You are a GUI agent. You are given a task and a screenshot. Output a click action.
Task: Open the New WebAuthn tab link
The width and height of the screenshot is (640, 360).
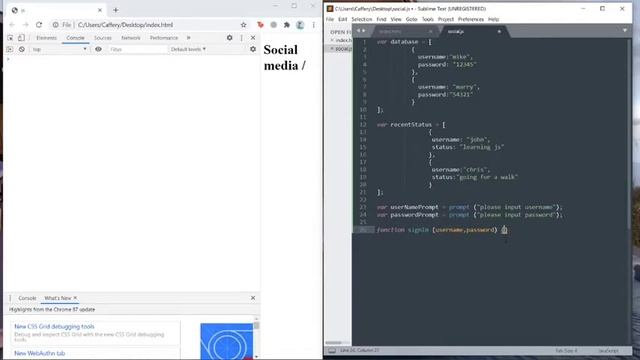click(x=40, y=353)
